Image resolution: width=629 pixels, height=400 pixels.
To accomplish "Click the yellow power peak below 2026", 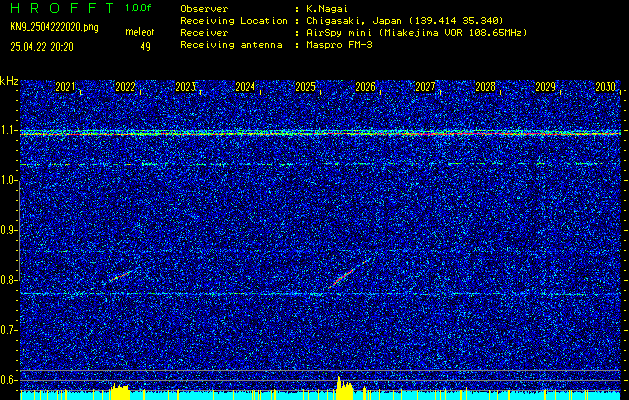I will (345, 388).
